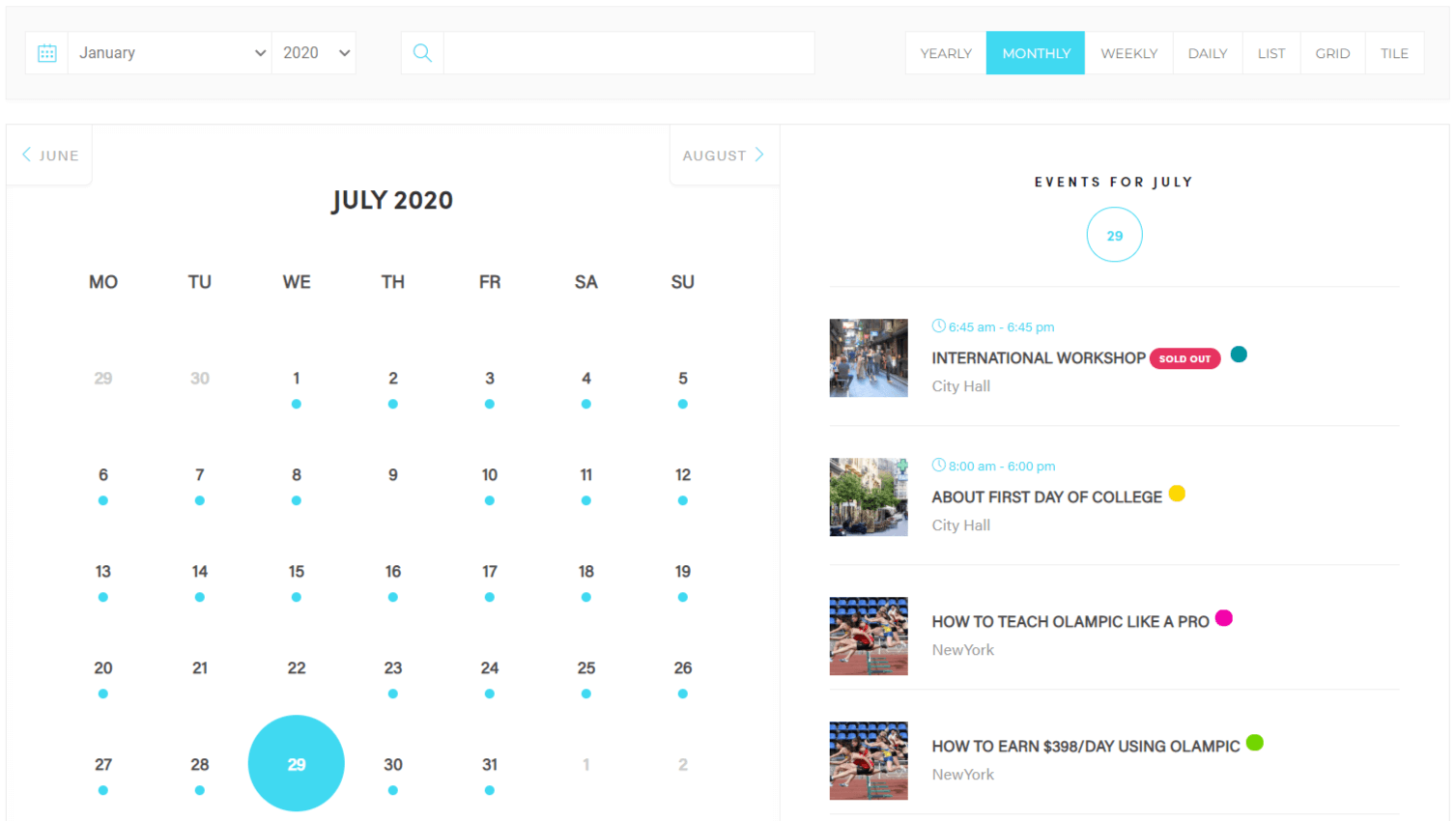
Task: Open How to Earn $398/Day thumbnail
Action: coord(869,761)
